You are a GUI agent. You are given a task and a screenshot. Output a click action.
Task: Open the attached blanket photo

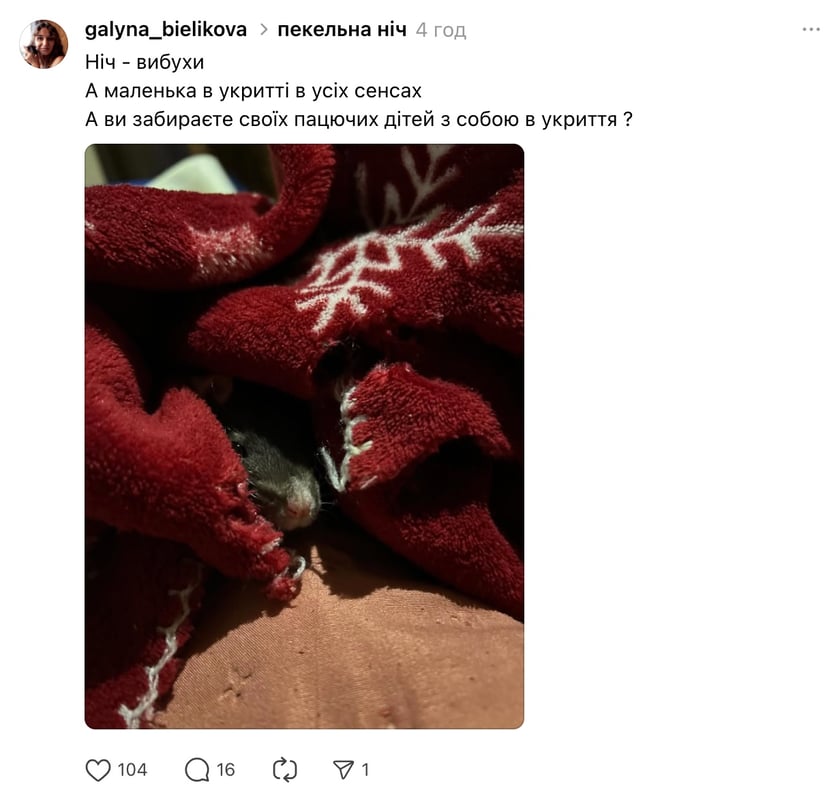tap(304, 437)
